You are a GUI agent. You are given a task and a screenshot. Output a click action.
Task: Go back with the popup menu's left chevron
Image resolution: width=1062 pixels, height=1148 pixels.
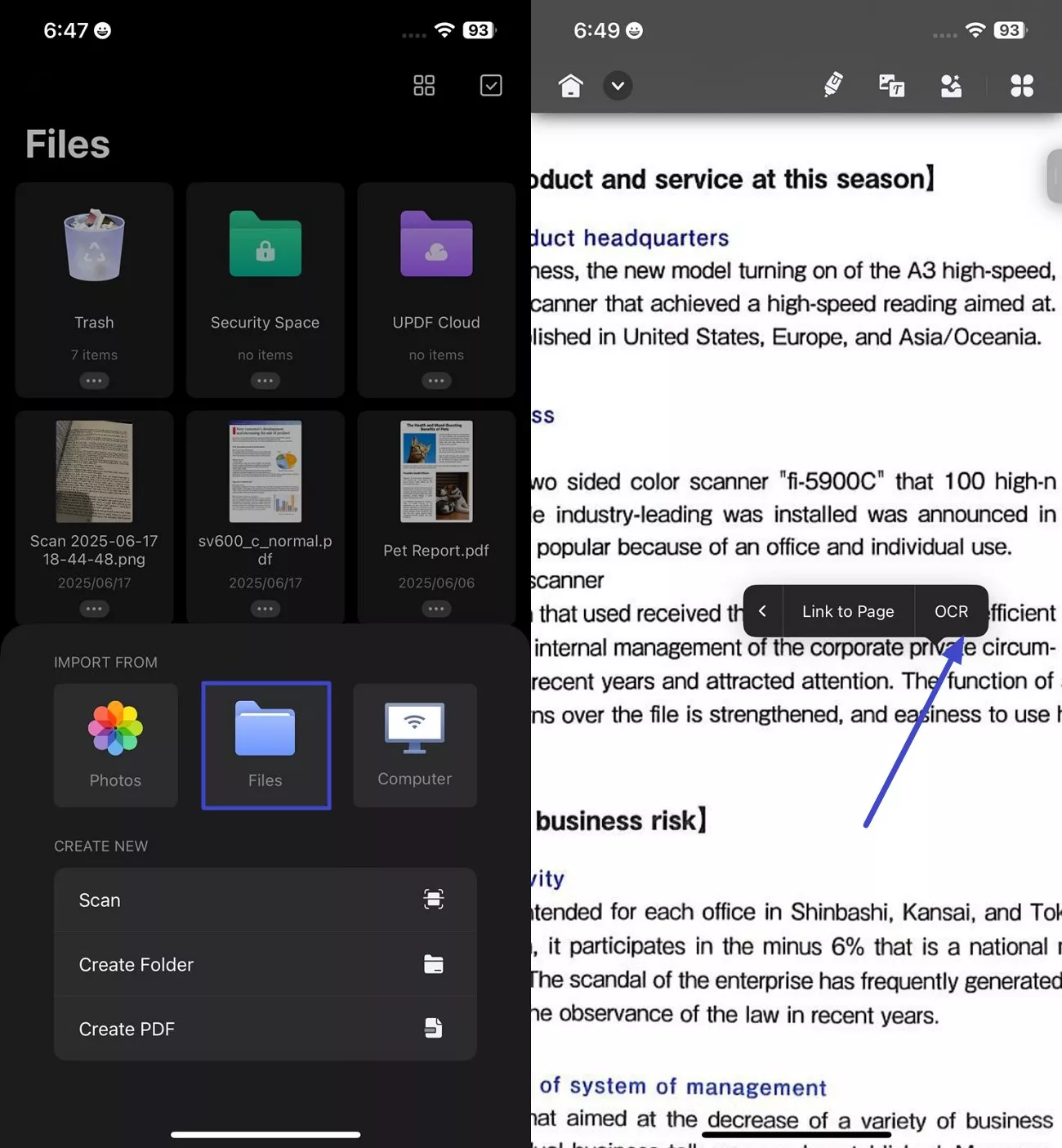pyautogui.click(x=762, y=611)
